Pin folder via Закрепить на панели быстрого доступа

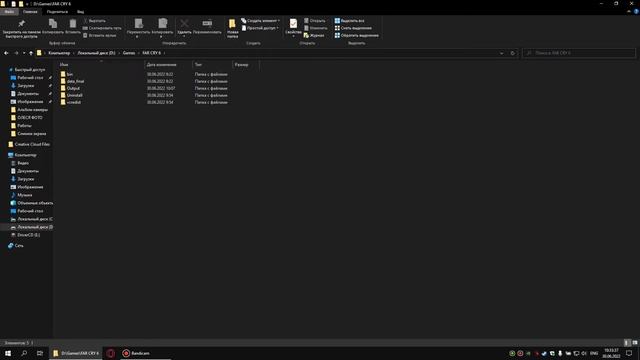[x=22, y=29]
